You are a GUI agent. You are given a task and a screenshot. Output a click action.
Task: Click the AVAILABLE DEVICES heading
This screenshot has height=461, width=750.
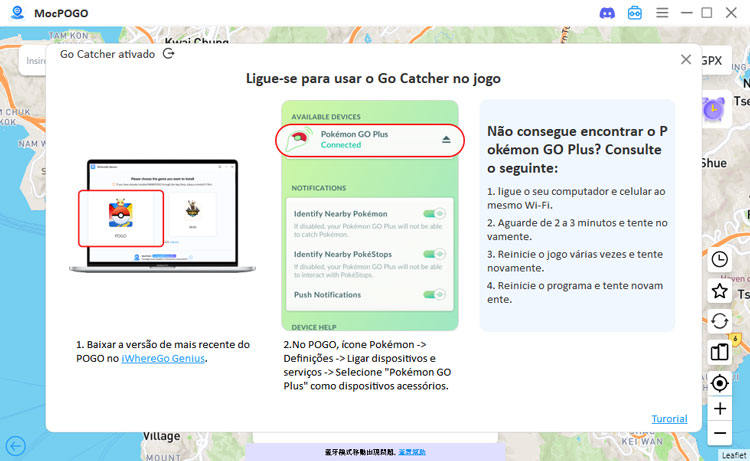point(326,117)
